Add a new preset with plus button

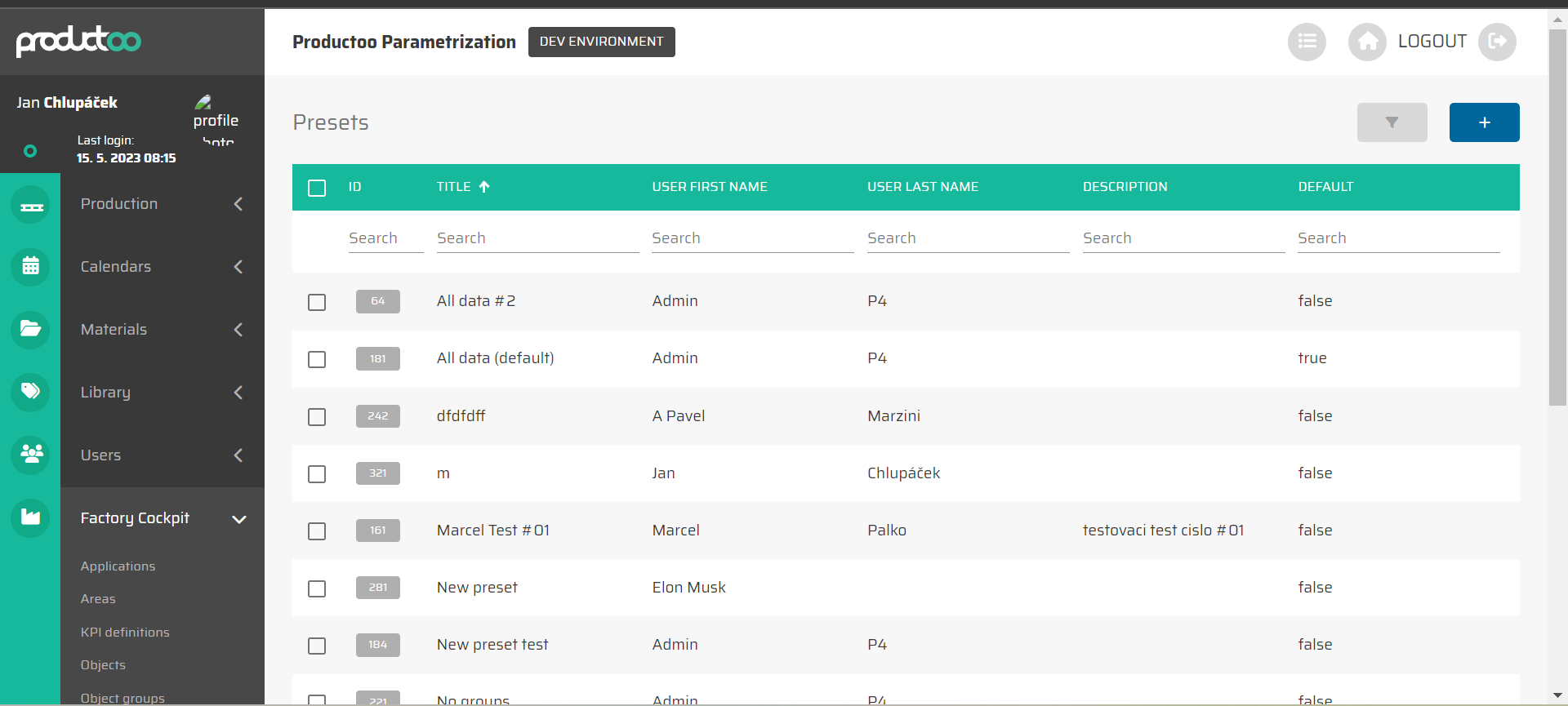pyautogui.click(x=1484, y=122)
